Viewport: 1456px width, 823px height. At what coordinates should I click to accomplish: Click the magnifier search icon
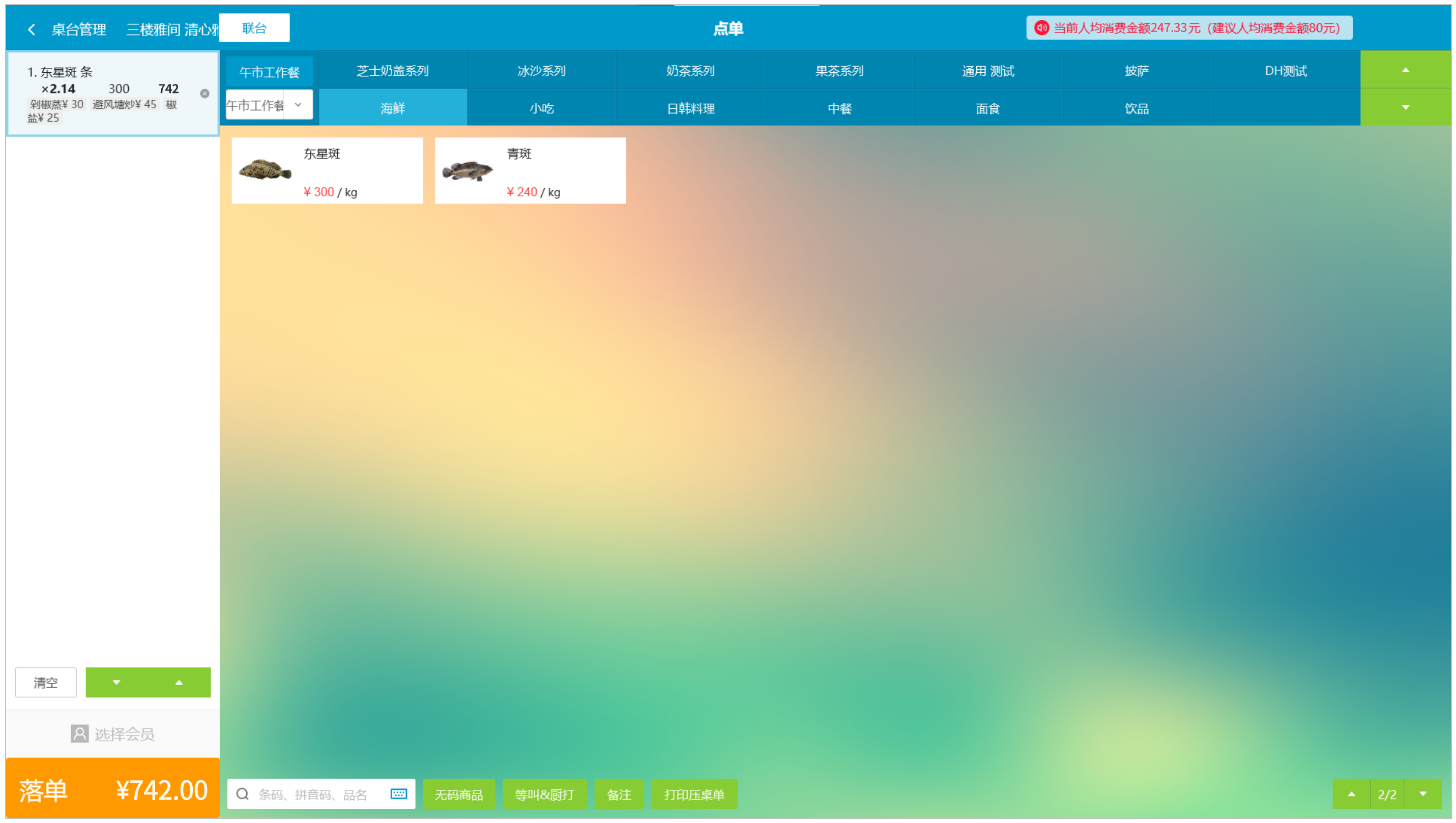[243, 794]
